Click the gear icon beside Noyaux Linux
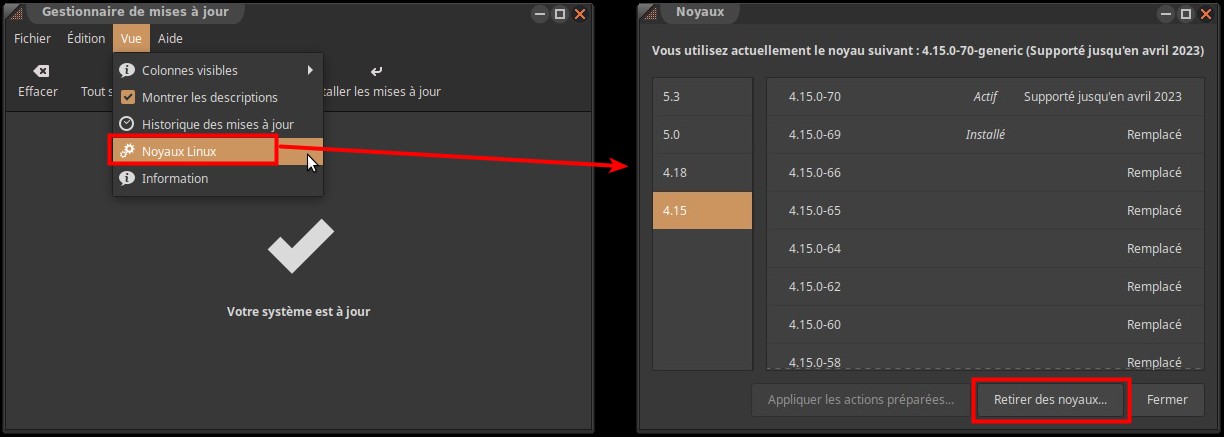The width and height of the screenshot is (1224, 437). tap(127, 151)
